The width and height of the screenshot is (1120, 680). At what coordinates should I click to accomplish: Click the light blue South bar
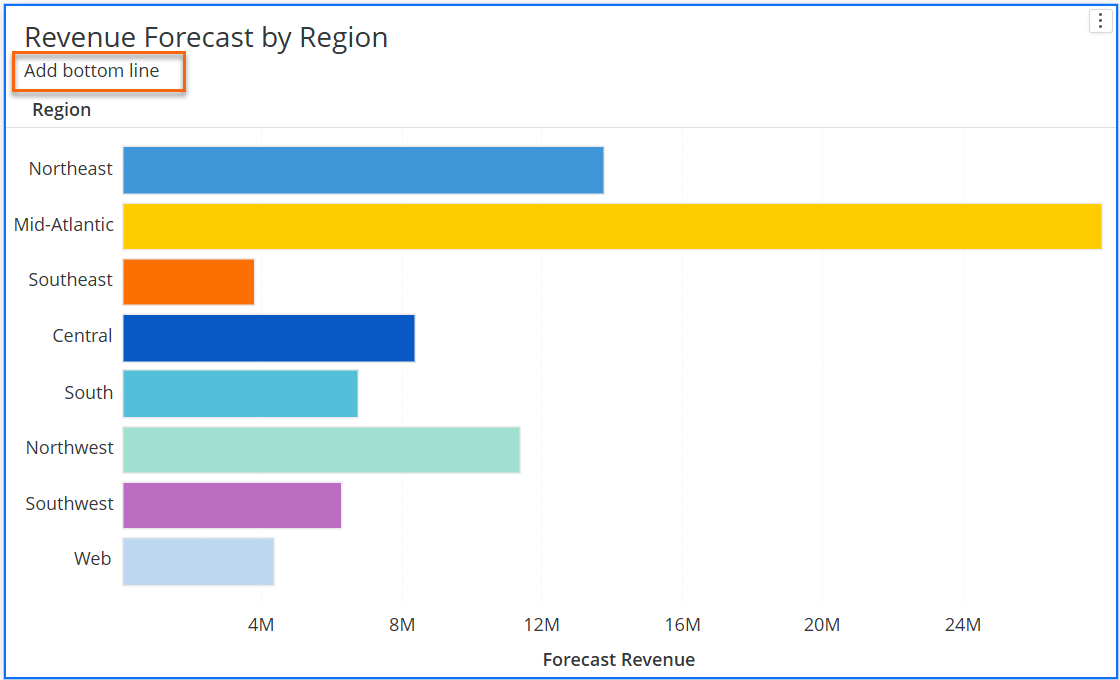pos(240,394)
